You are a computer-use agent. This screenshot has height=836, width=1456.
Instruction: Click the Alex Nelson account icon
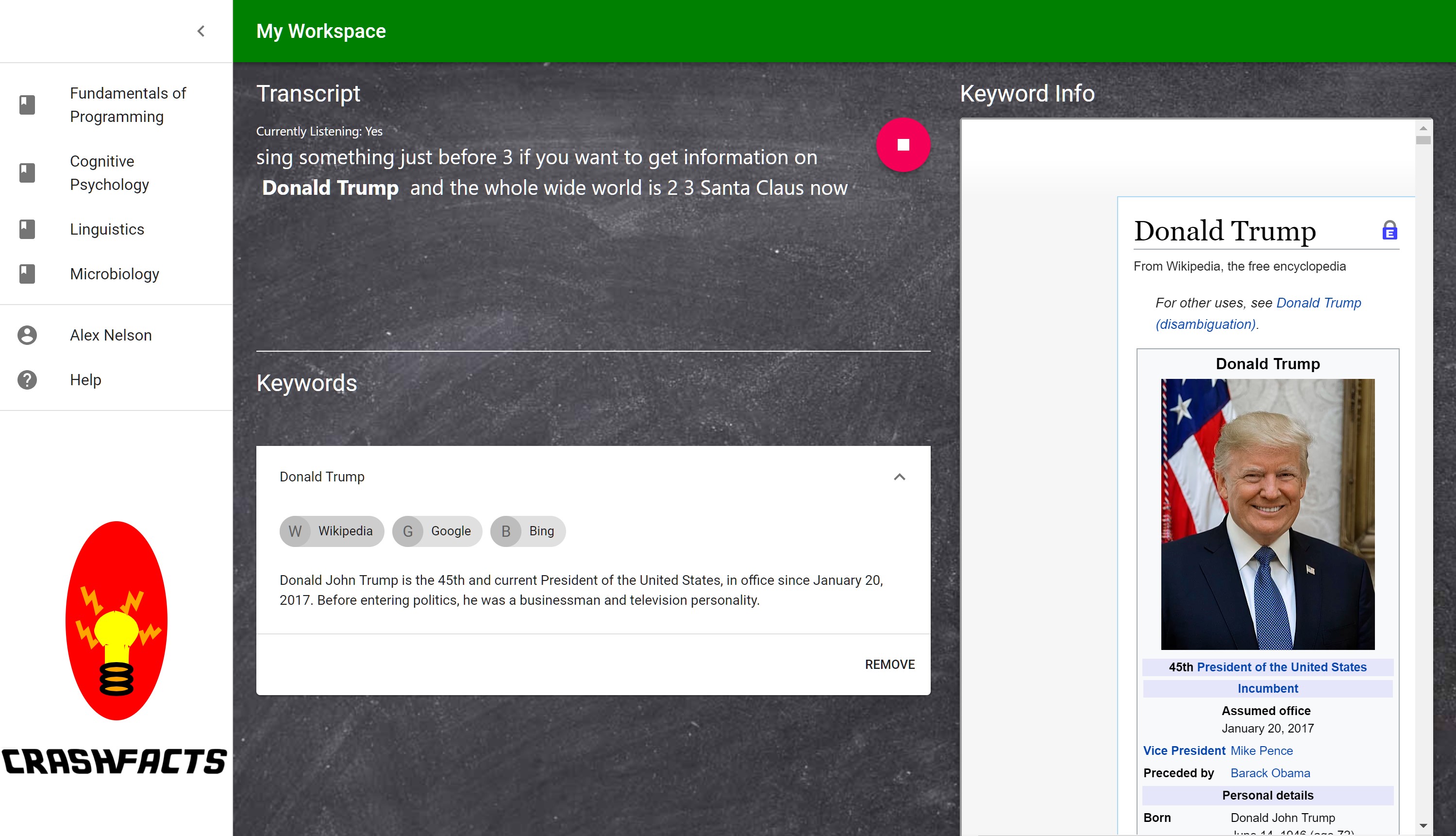pyautogui.click(x=27, y=335)
